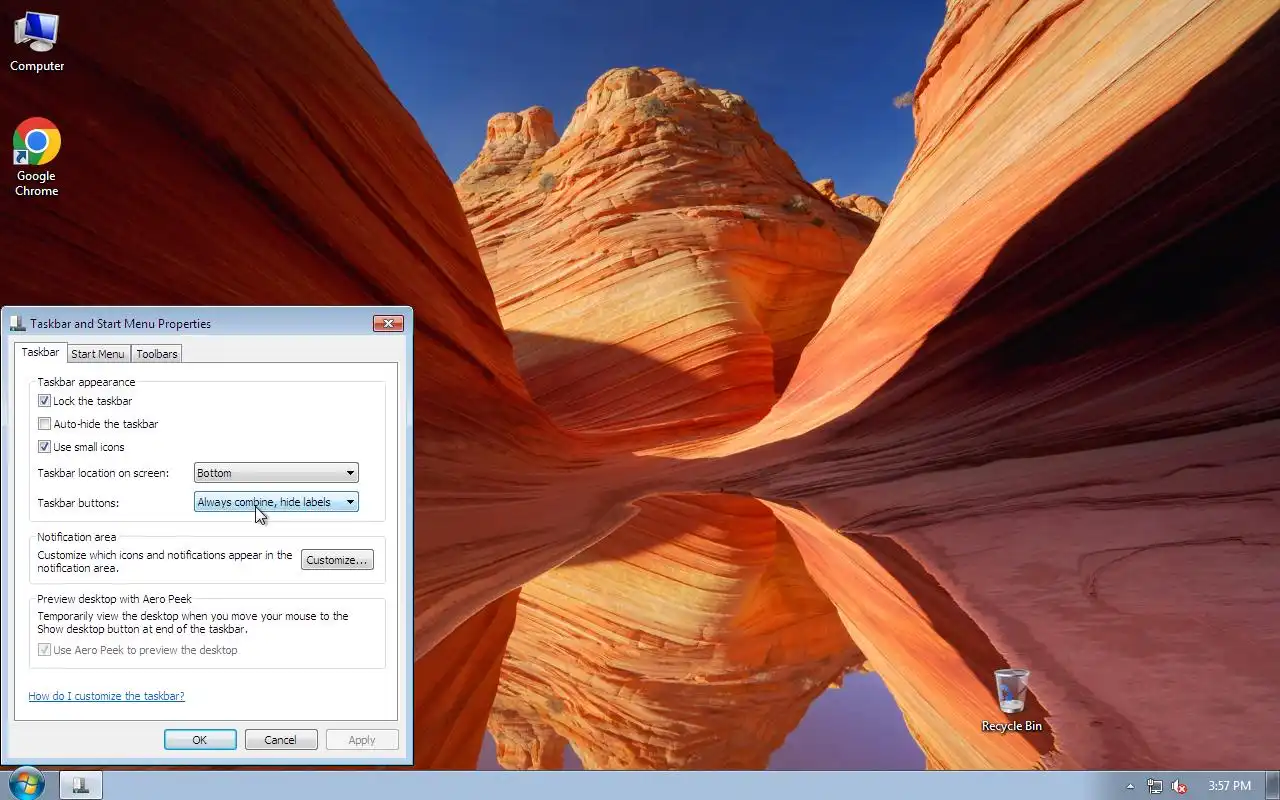This screenshot has width=1280, height=800.
Task: Click the network tray icon
Action: point(1155,786)
